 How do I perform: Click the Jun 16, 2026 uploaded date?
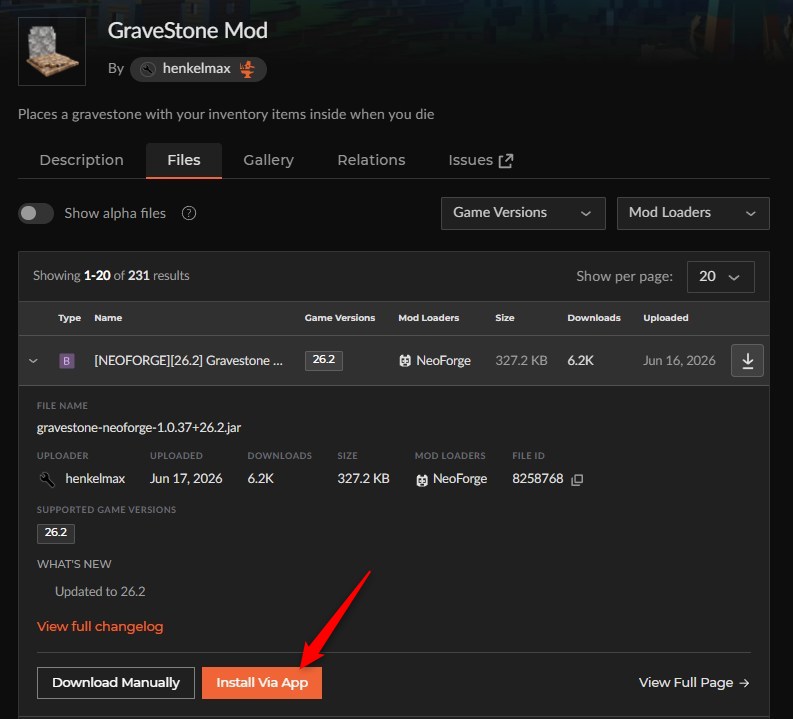click(x=679, y=361)
